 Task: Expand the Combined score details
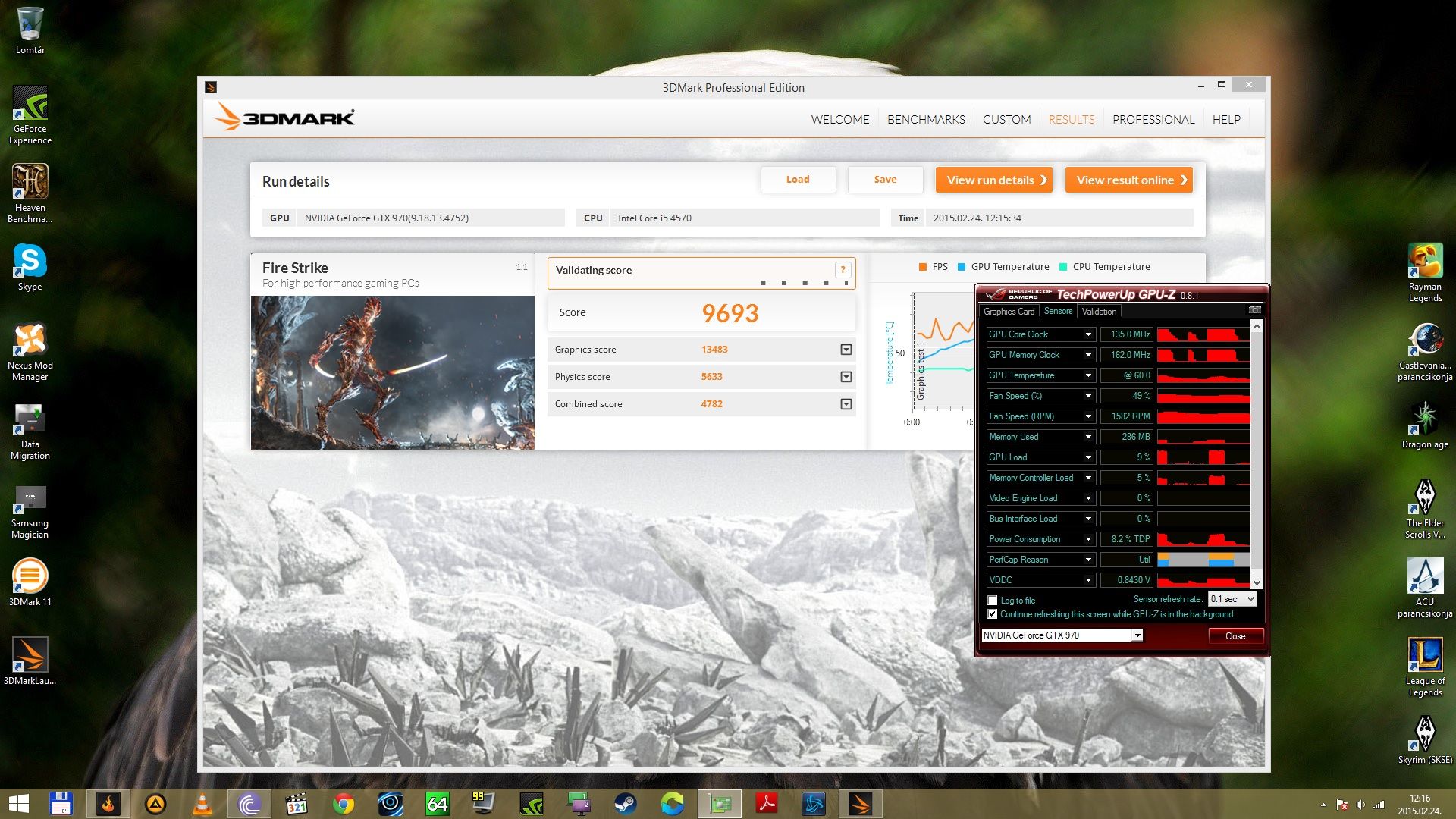point(846,404)
